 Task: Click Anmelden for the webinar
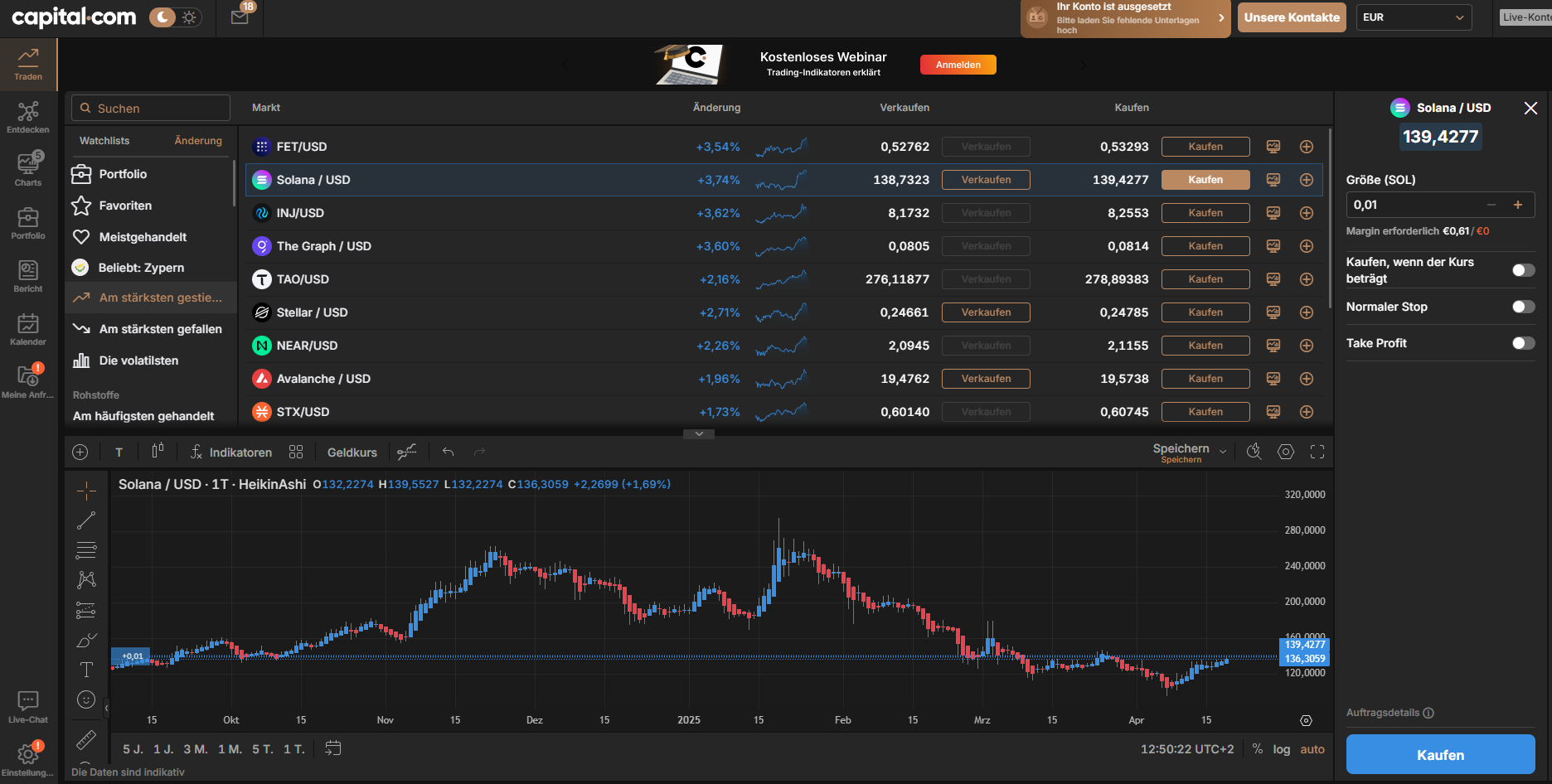[x=958, y=65]
